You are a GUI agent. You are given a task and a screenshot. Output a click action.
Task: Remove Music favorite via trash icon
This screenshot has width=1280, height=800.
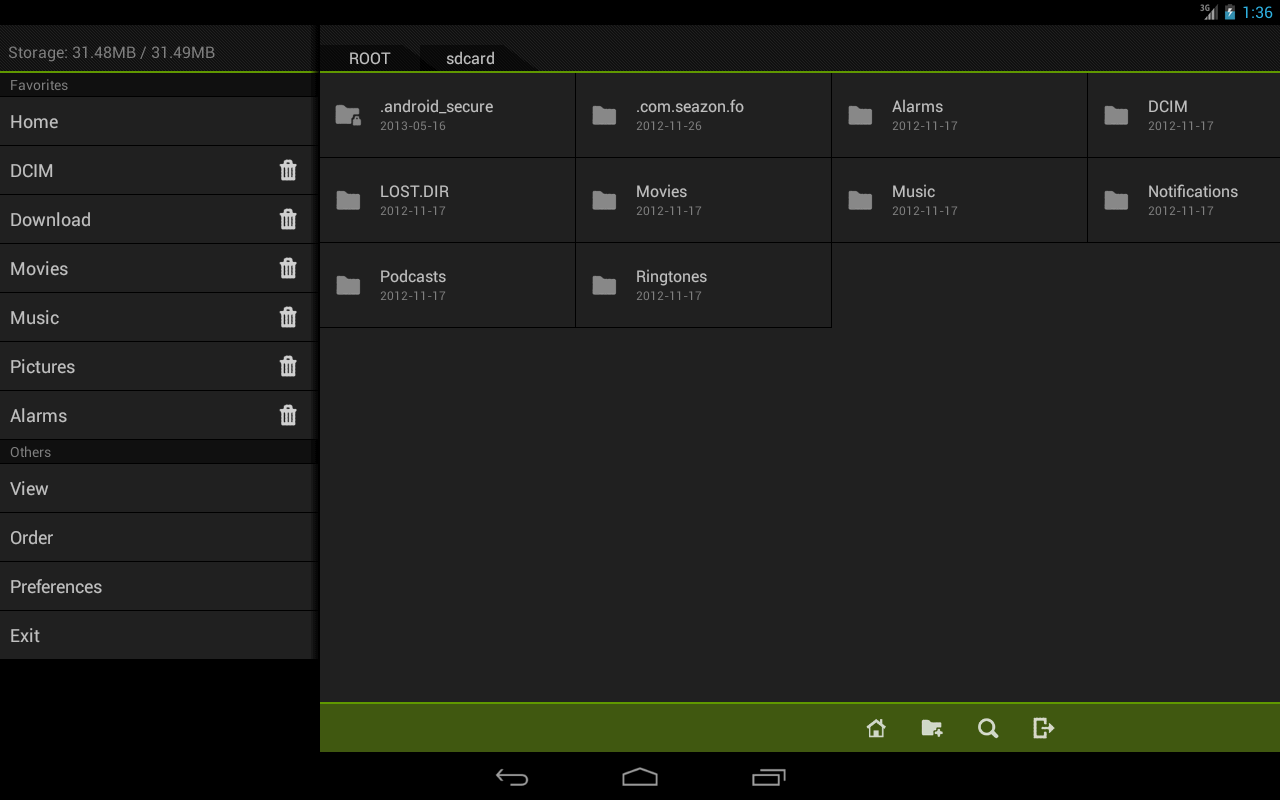(x=288, y=317)
